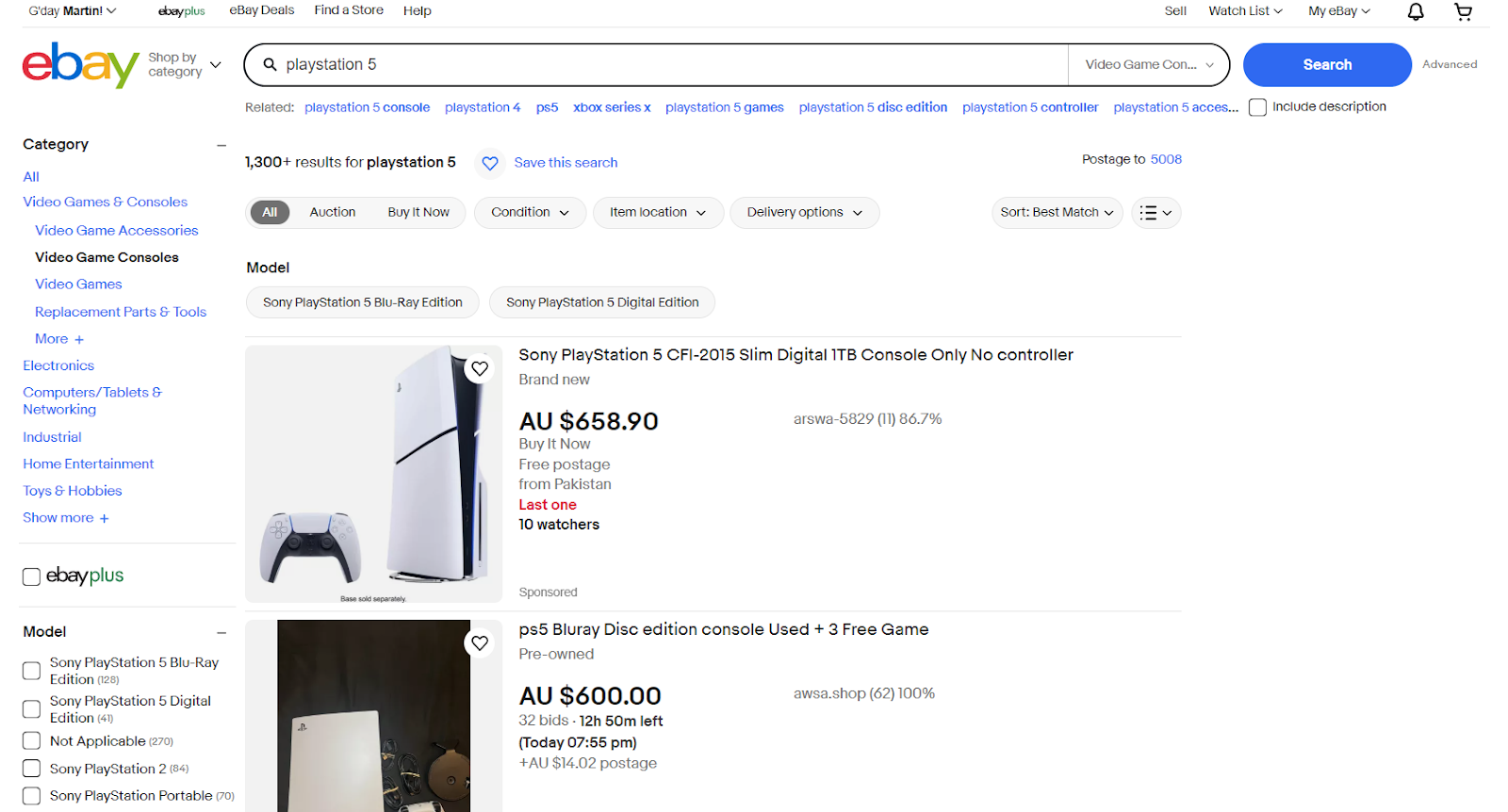Screen dimensions: 1508x812
Task: Collapse the Model sidebar section
Action: tap(221, 633)
